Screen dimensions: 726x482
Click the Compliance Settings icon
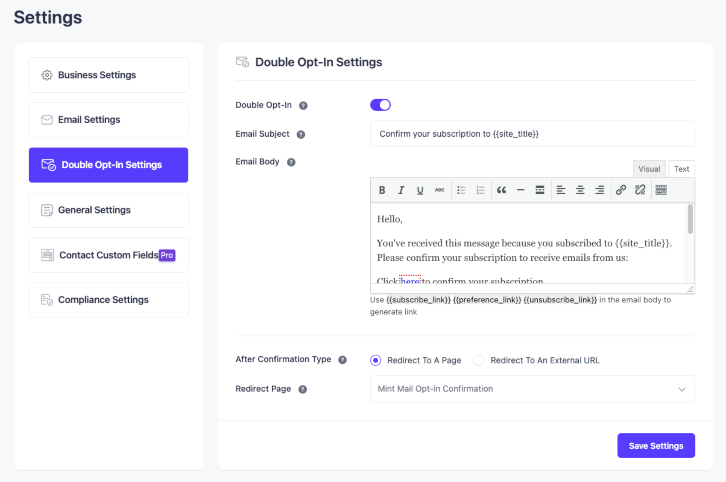47,300
